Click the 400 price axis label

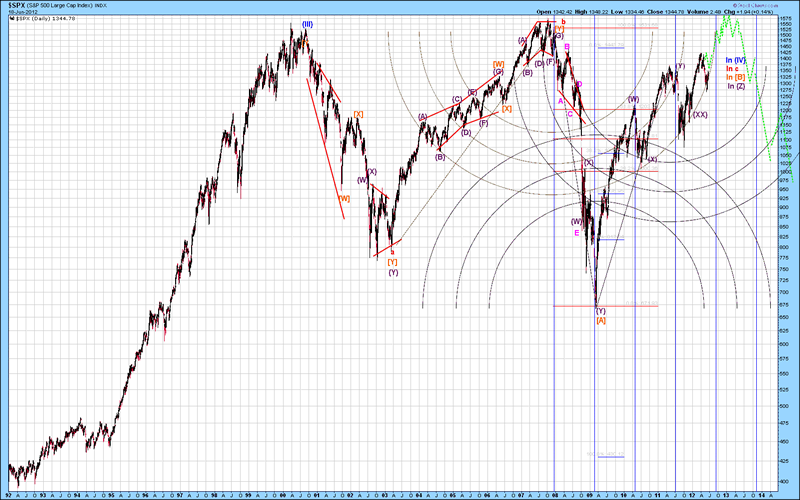coord(785,482)
